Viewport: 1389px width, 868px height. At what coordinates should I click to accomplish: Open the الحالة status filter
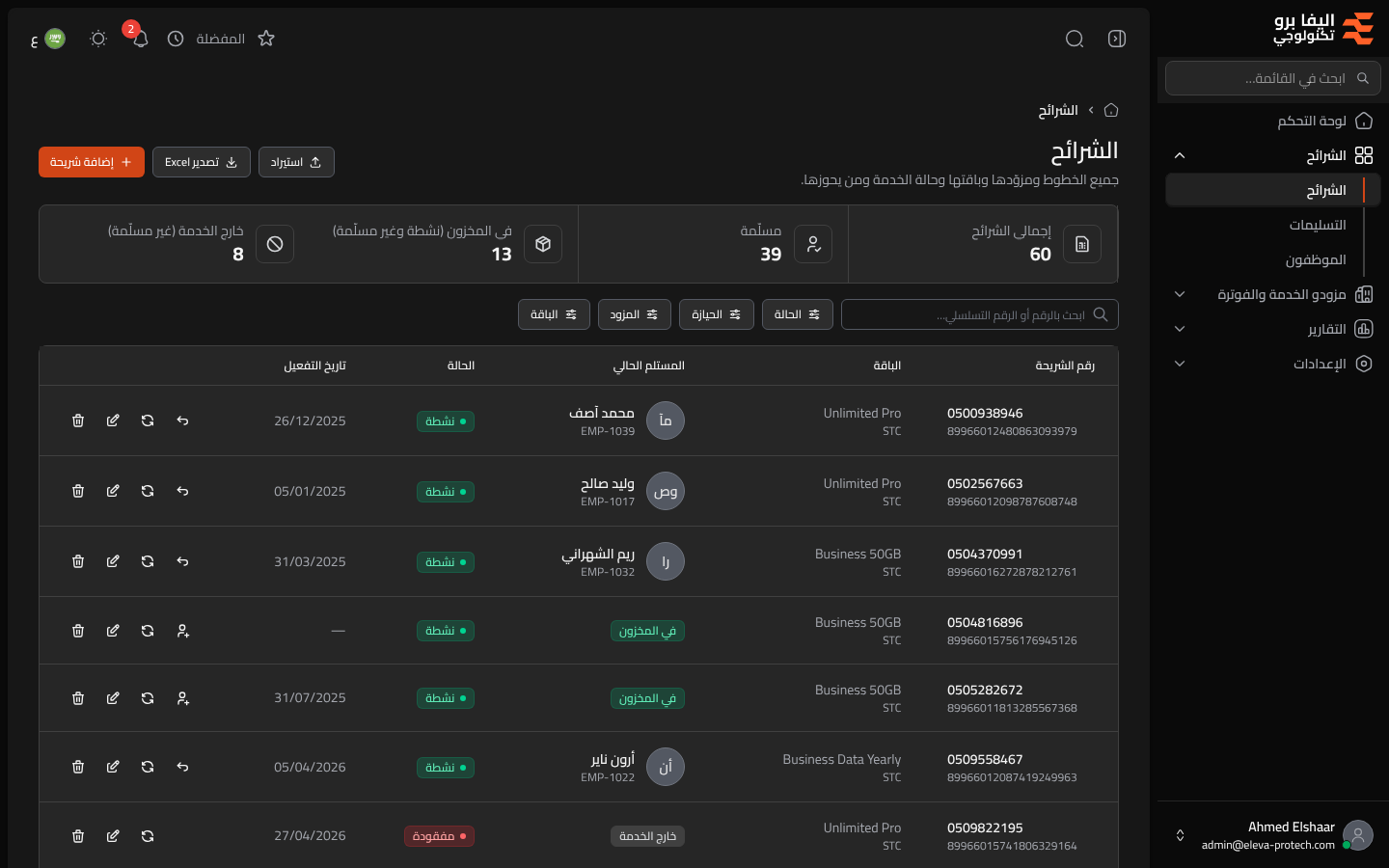tap(798, 314)
